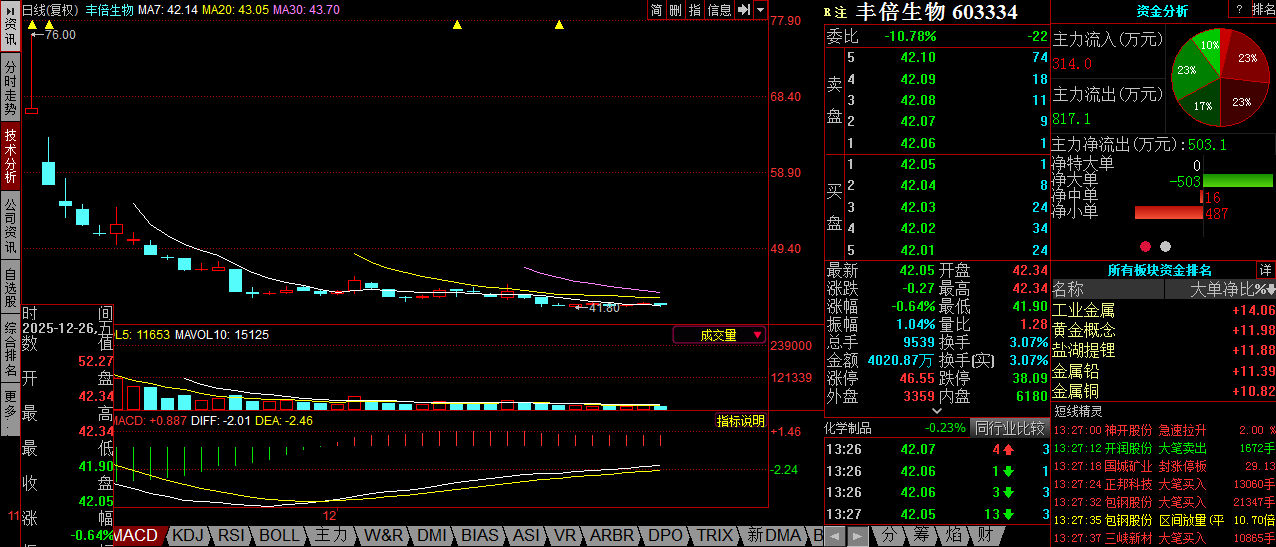Click the 删 delete button above the chart

click(x=675, y=10)
